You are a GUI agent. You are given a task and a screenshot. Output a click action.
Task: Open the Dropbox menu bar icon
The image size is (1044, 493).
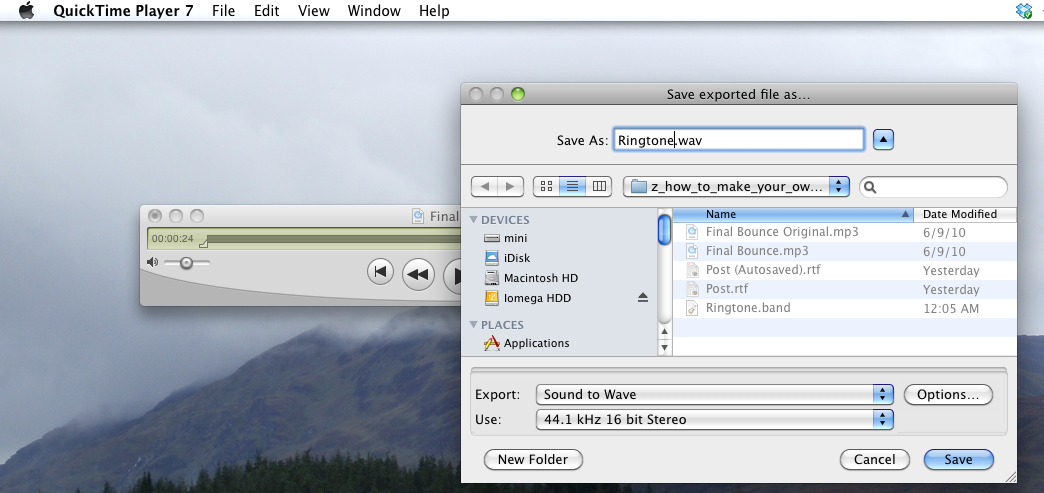(1023, 11)
